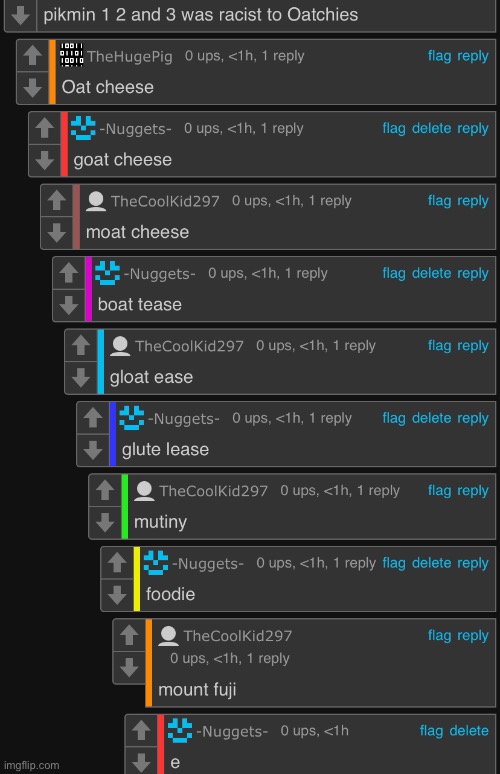The image size is (500, 774).
Task: Upvote TheHugePig's "Oat cheese" comment
Action: coord(33,56)
